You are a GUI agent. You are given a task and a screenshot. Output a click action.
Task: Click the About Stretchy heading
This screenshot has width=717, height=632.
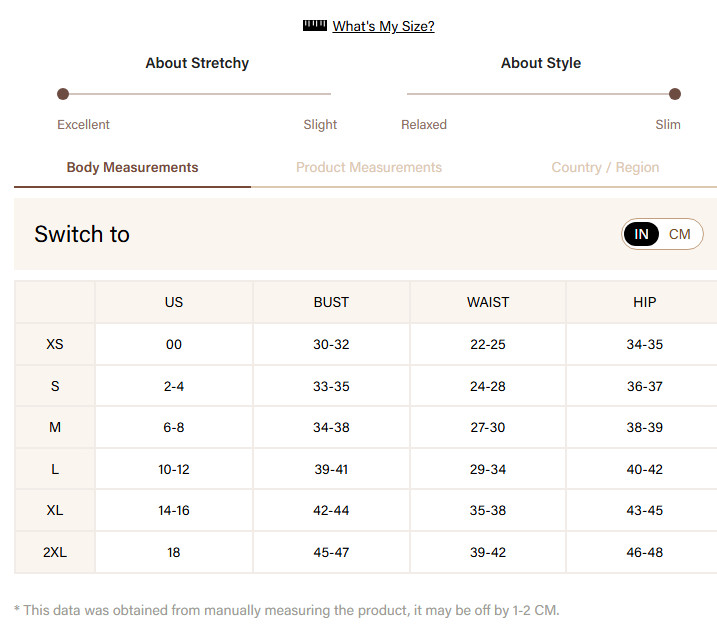[x=197, y=63]
